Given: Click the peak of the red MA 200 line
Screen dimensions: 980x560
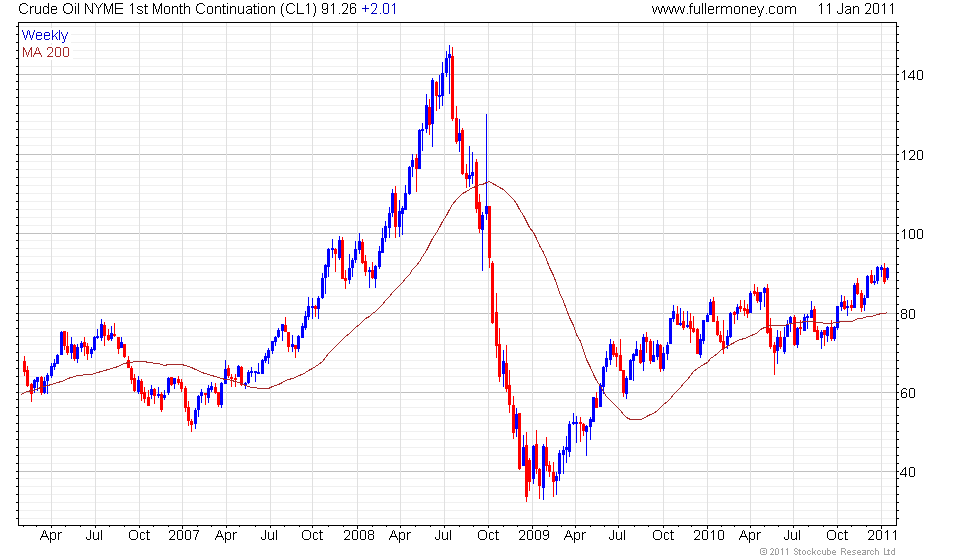Looking at the screenshot, I should [x=489, y=182].
